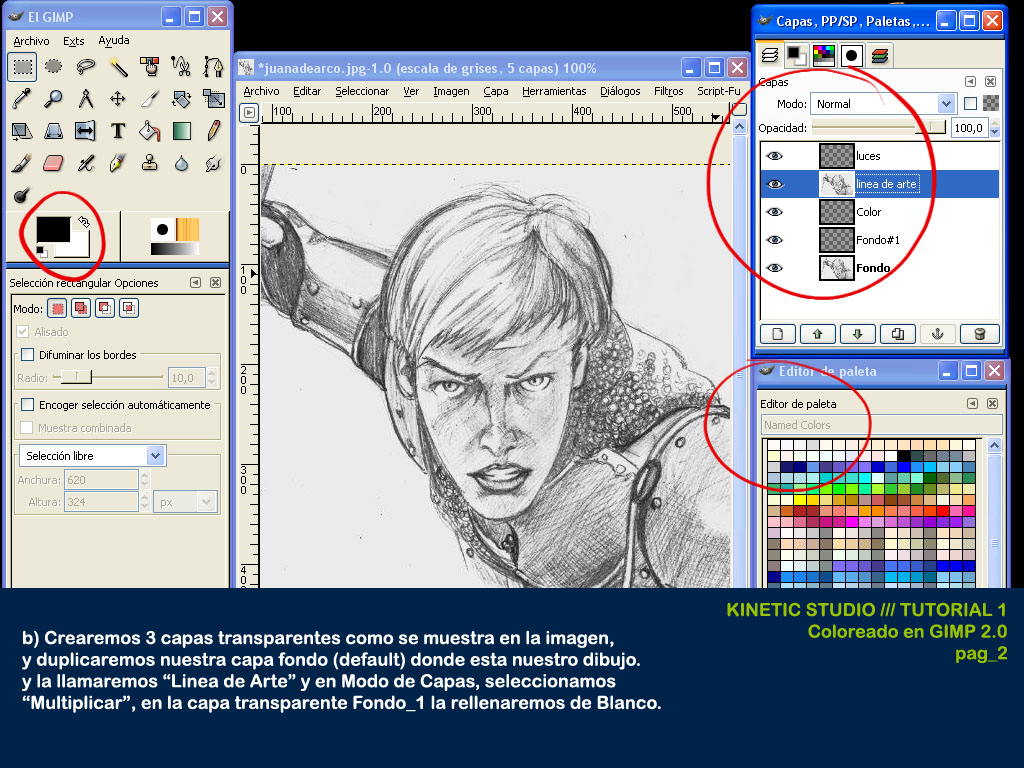1024x768 pixels.
Task: Delete the selected layer with trash icon
Action: [x=979, y=334]
